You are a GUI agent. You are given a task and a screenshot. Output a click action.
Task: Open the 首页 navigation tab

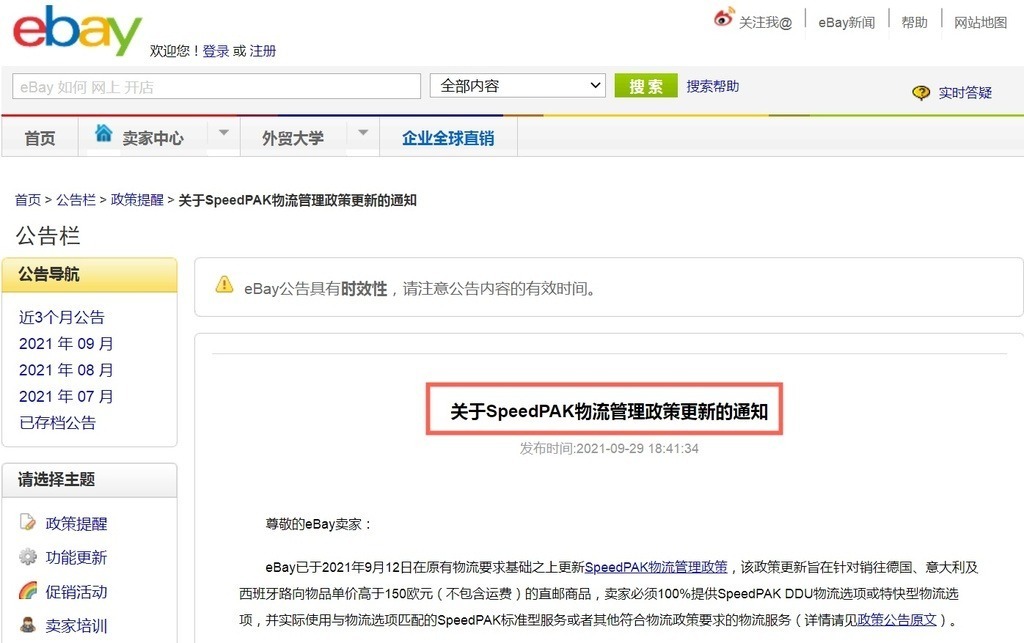40,138
